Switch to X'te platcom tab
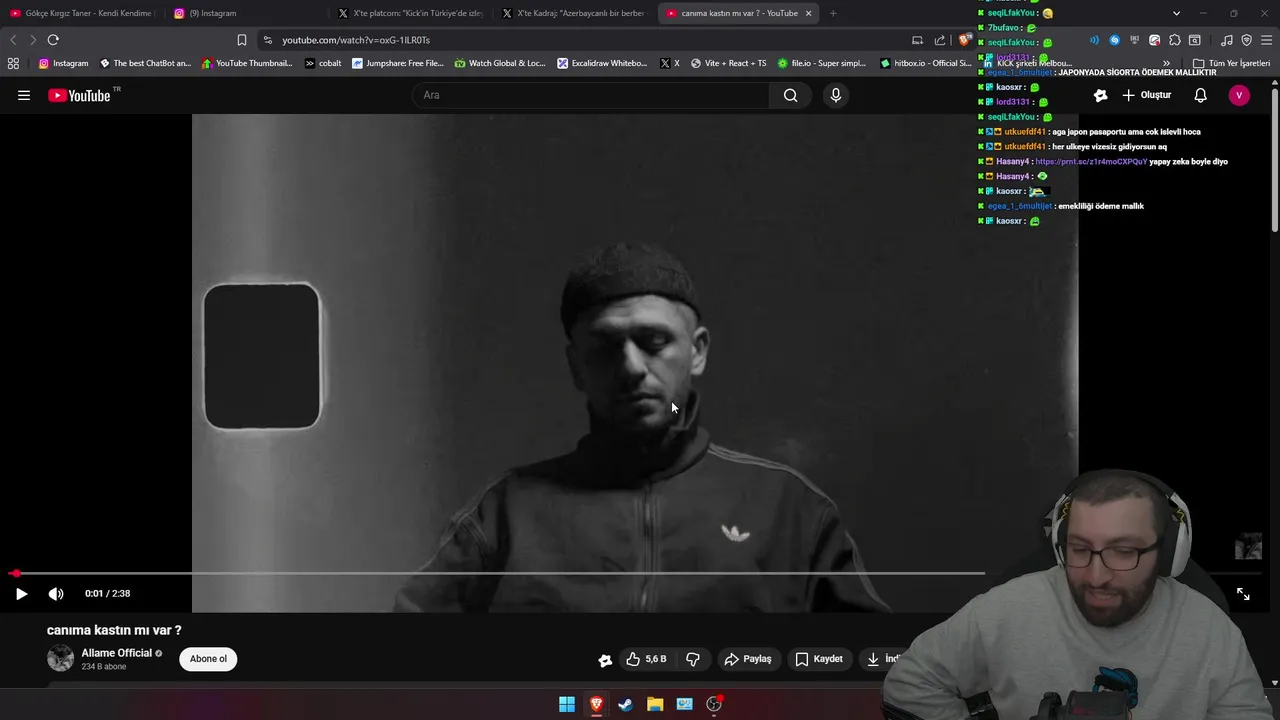This screenshot has height=720, width=1280. (x=410, y=13)
